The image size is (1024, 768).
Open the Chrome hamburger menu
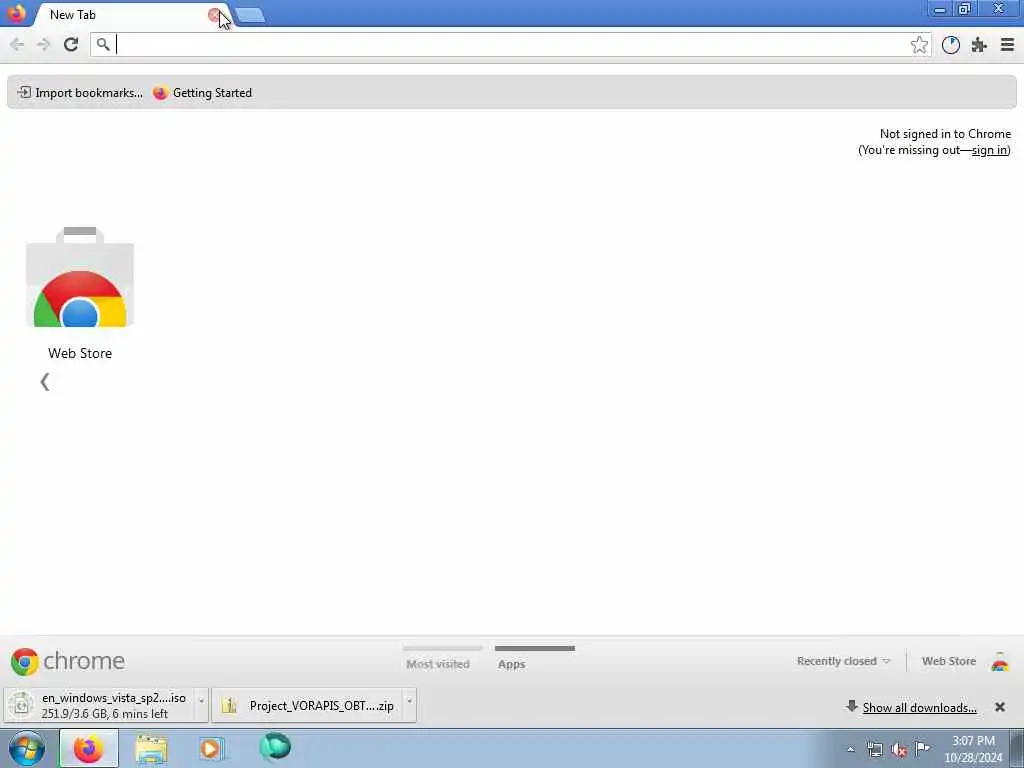tap(1007, 44)
